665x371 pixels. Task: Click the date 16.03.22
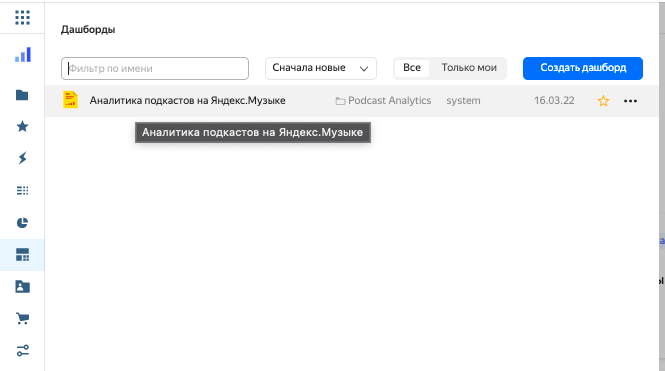pos(554,100)
